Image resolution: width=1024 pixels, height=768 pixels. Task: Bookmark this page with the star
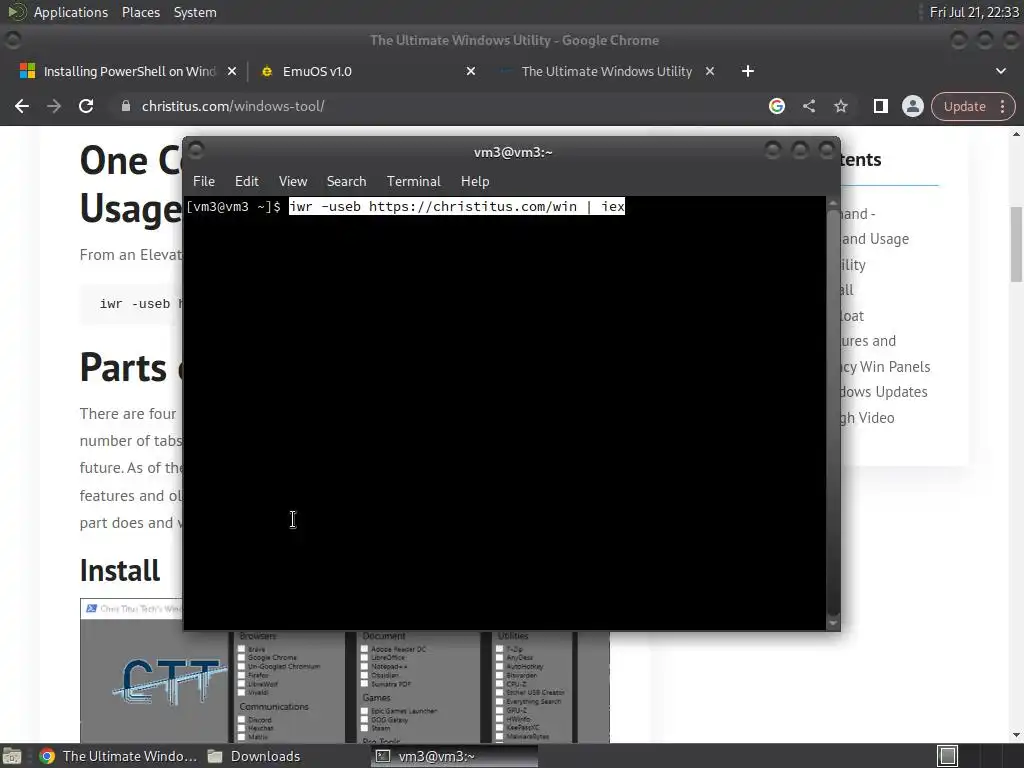[840, 106]
